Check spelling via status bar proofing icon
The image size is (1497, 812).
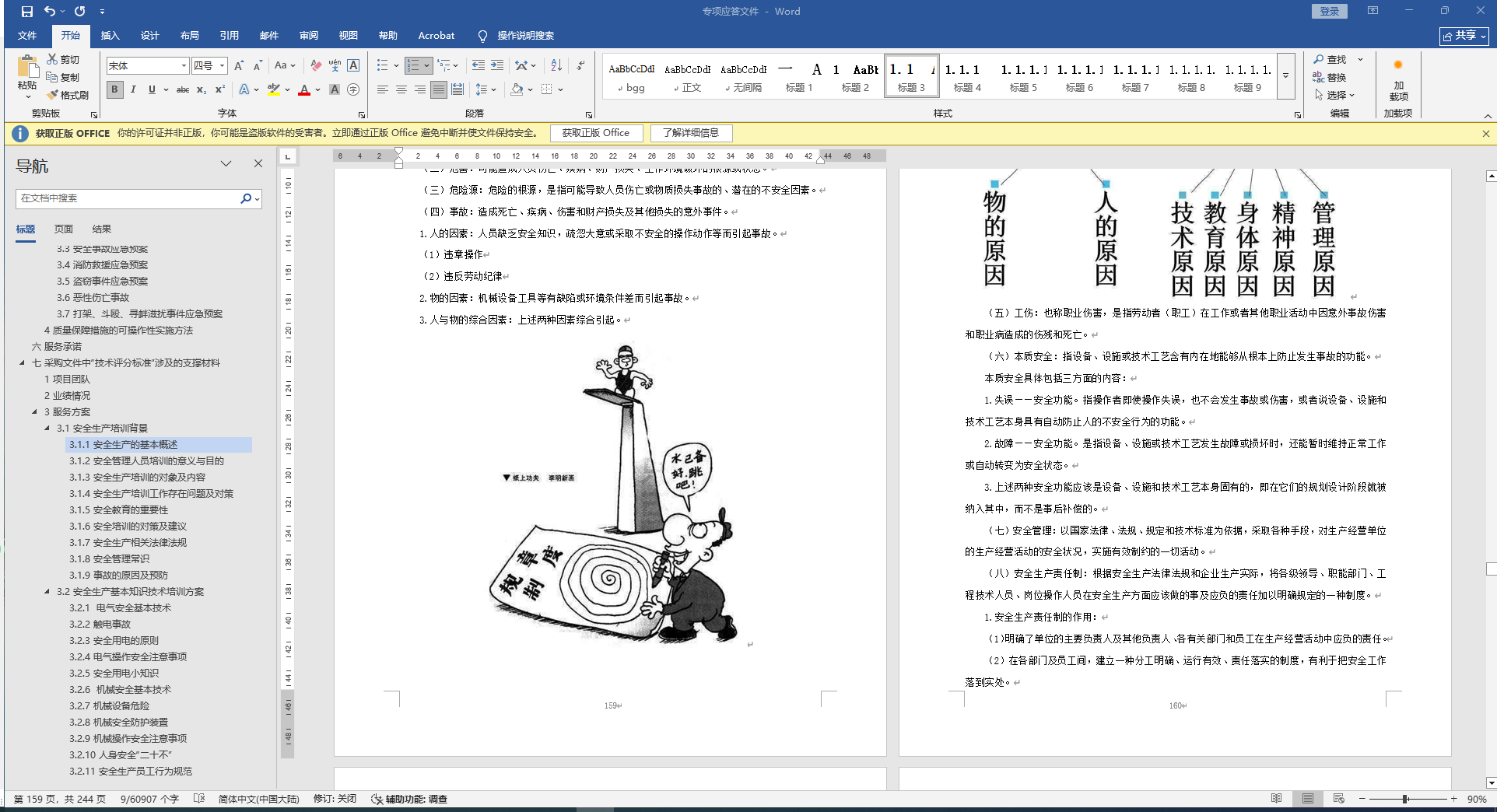tap(199, 799)
